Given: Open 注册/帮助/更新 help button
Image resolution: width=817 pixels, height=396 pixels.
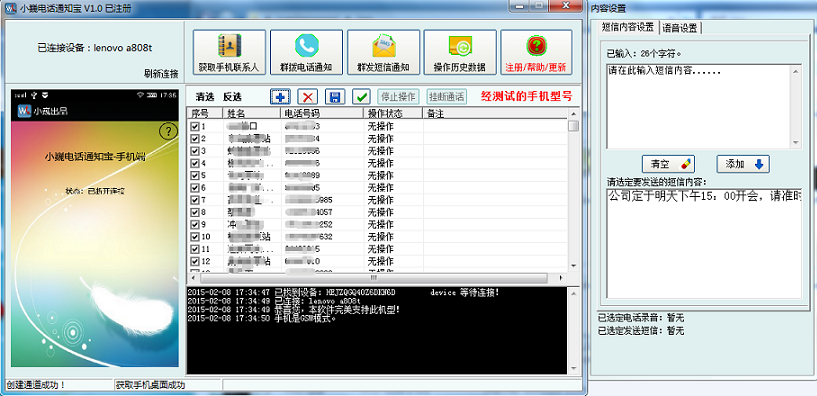Looking at the screenshot, I should tap(537, 52).
